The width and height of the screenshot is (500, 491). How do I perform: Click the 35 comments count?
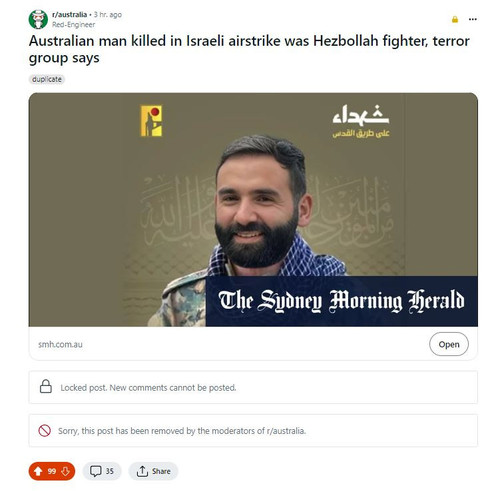click(x=110, y=471)
